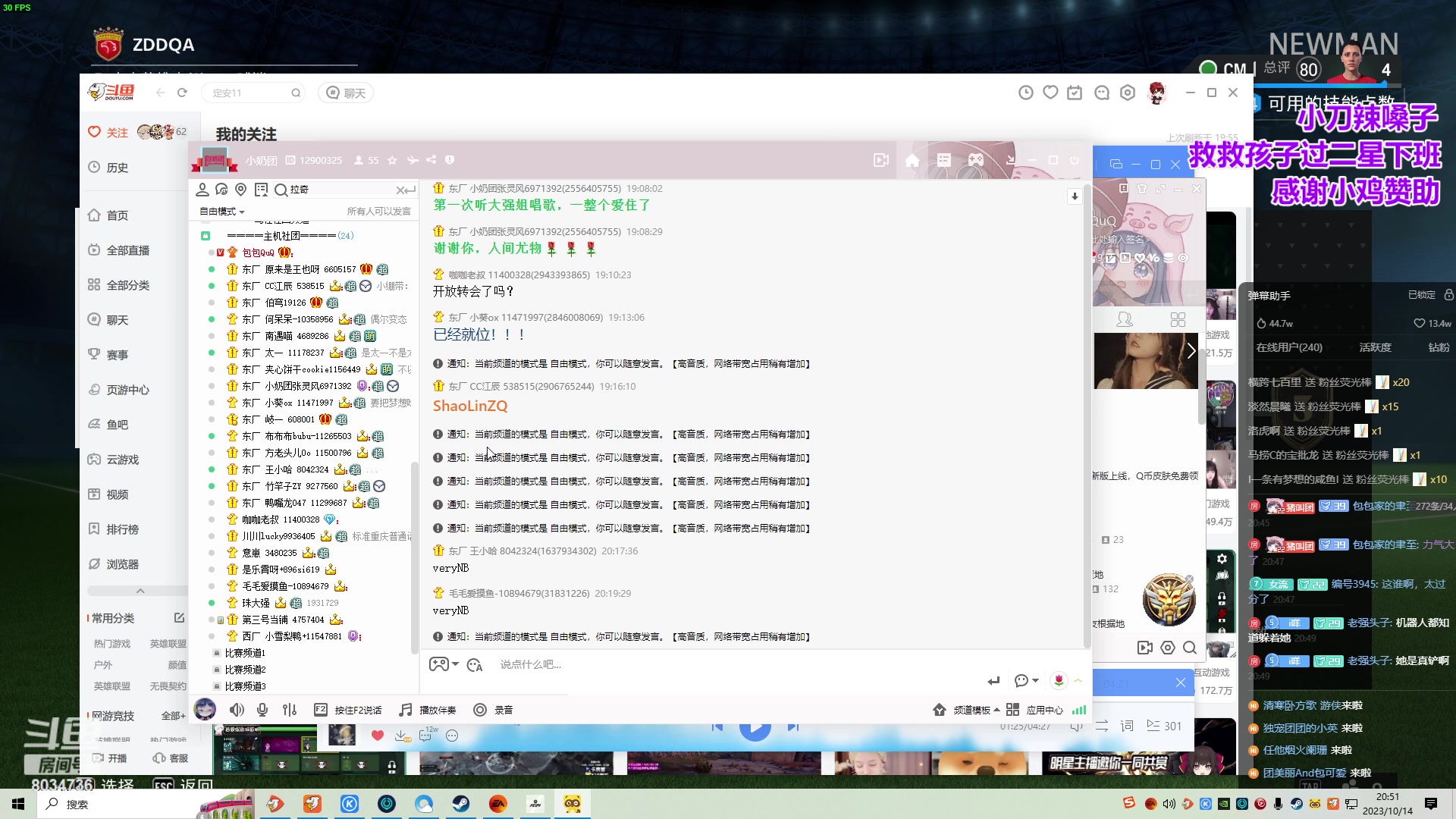Image resolution: width=1456 pixels, height=819 pixels.
Task: Refresh the Douyu page with reload icon
Action: pyautogui.click(x=182, y=93)
